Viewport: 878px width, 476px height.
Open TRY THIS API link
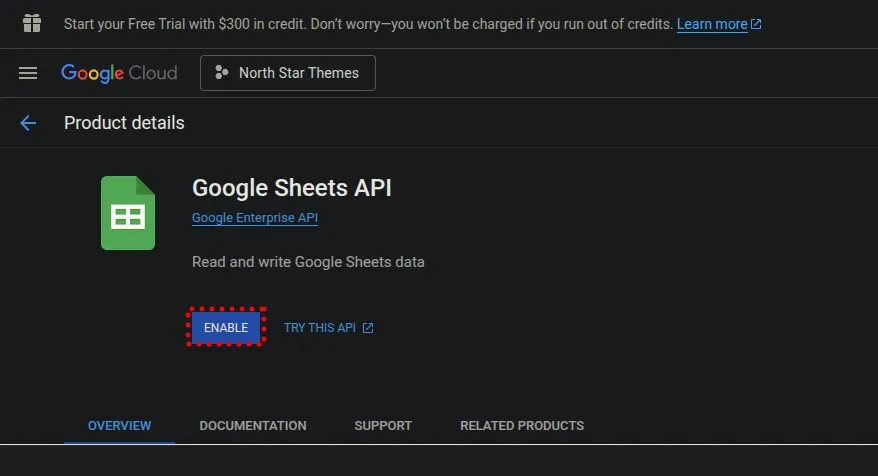coord(329,328)
